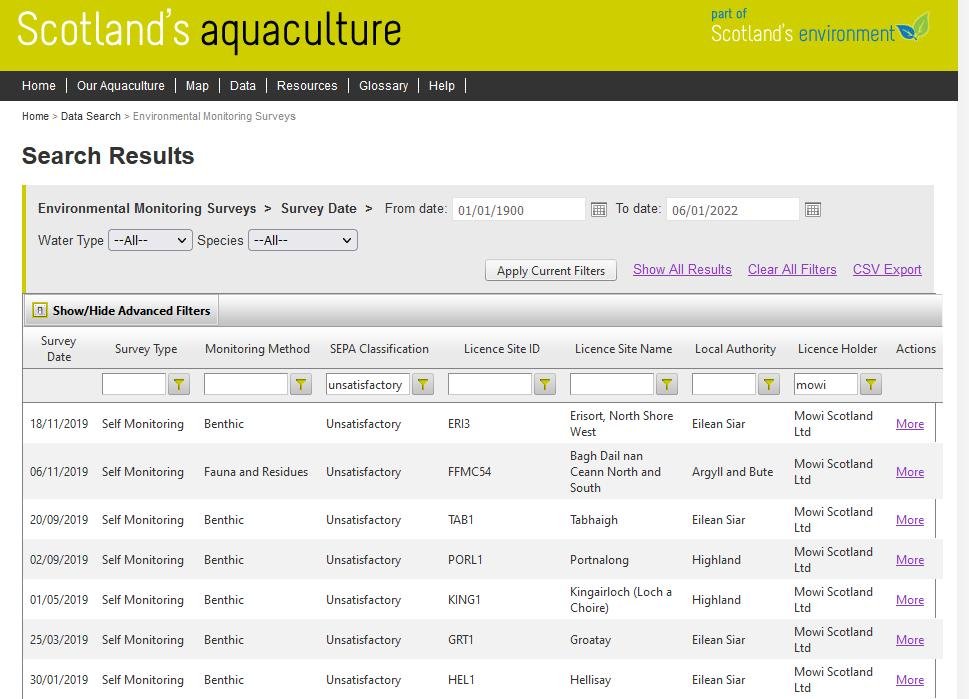
Task: Click the Licence Holder filter text field
Action: (x=825, y=385)
